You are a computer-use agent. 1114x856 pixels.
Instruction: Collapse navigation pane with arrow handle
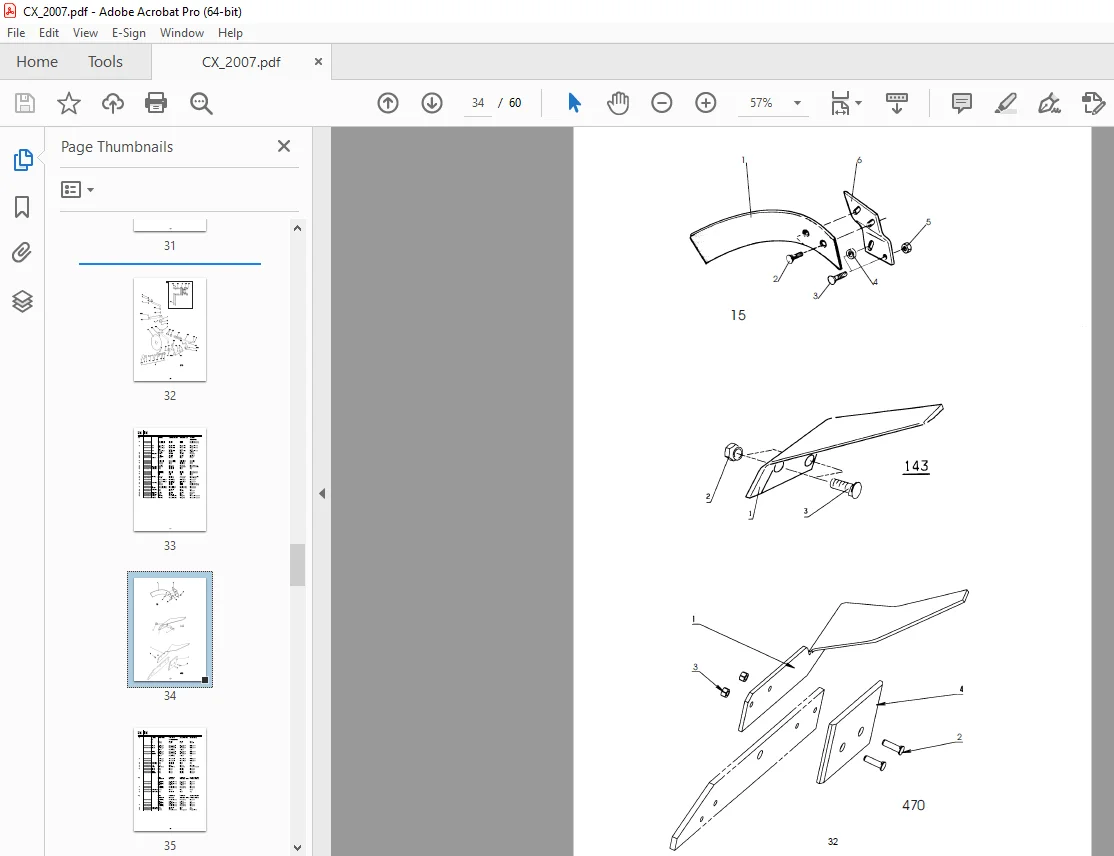(x=322, y=493)
